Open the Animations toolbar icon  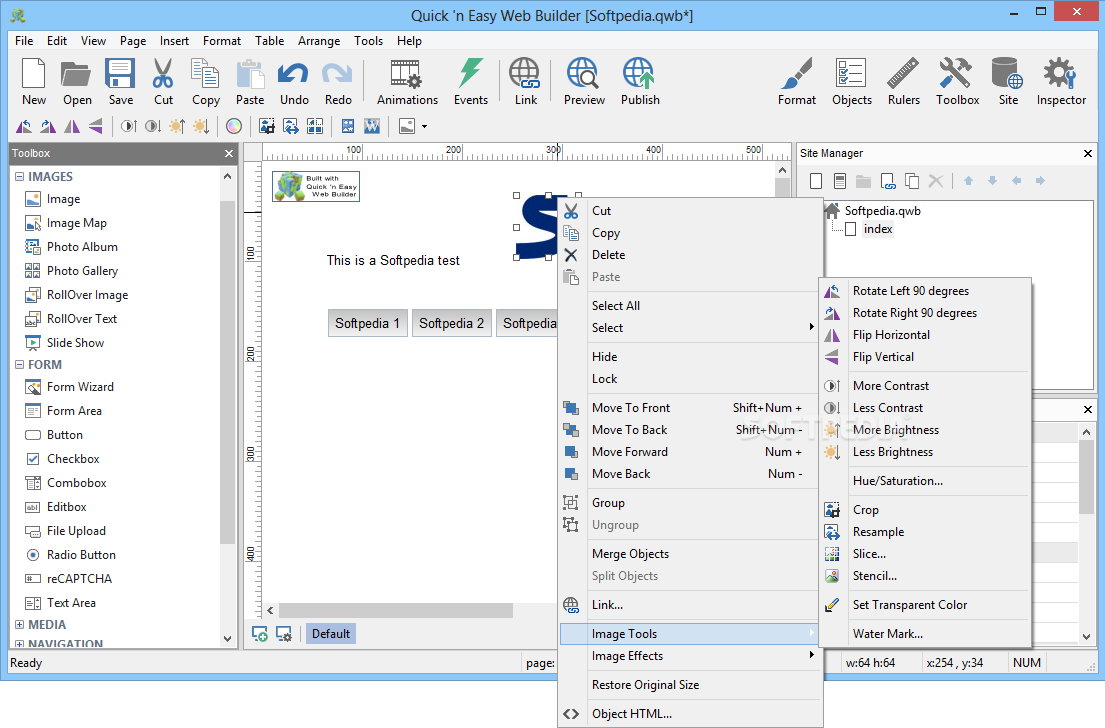tap(407, 82)
